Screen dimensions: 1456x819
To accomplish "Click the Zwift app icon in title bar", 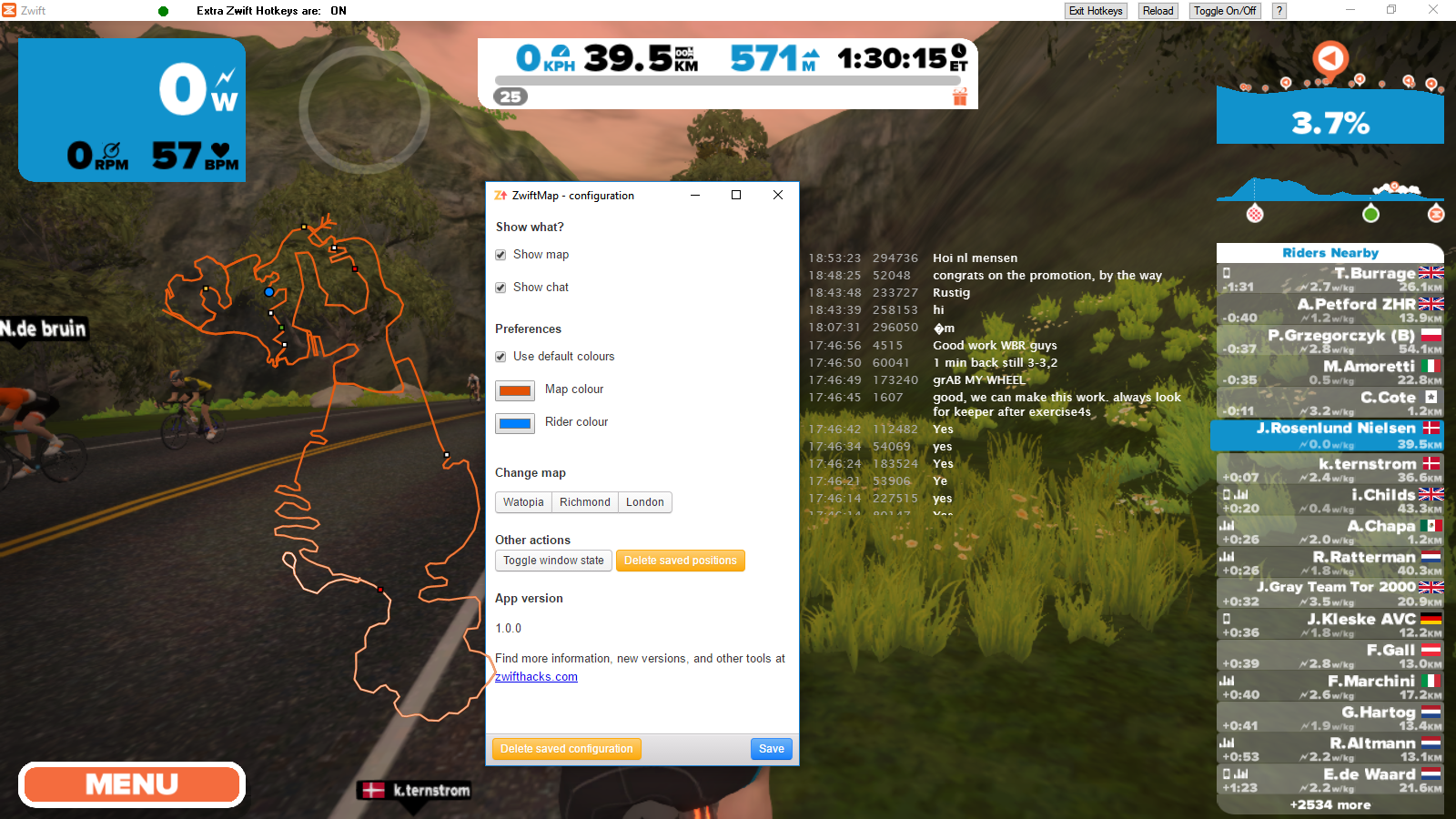I will click(9, 10).
